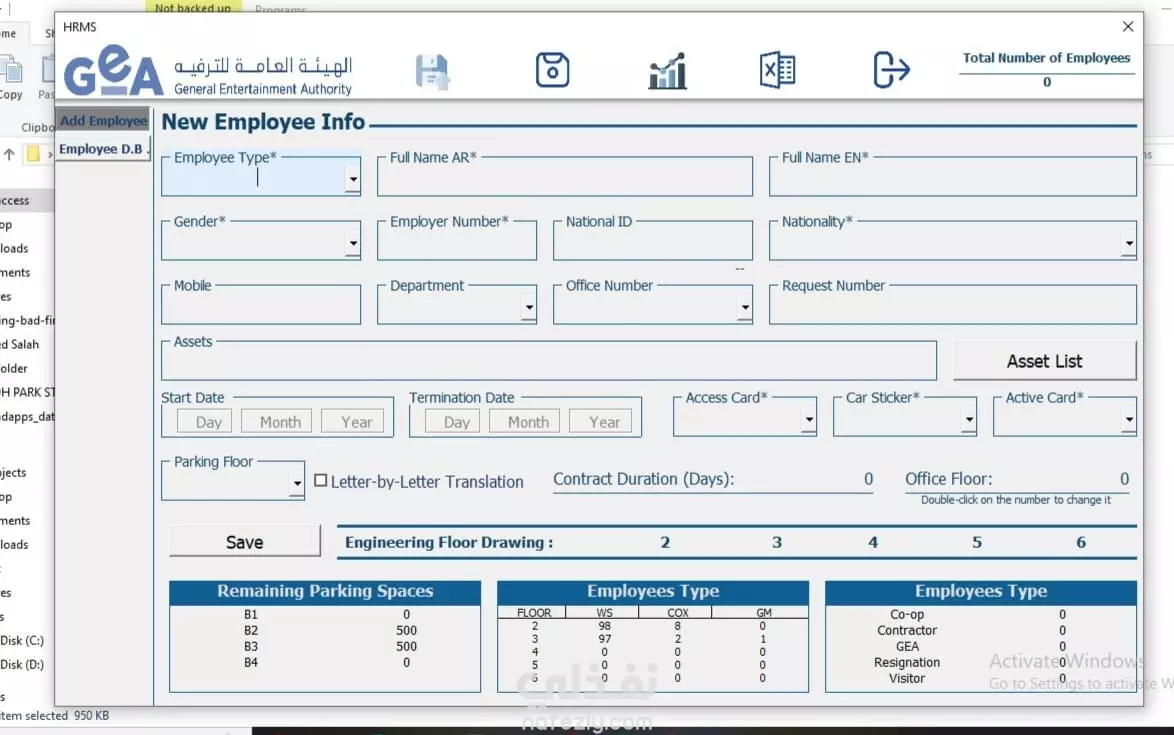Click the Excel export icon

point(777,70)
